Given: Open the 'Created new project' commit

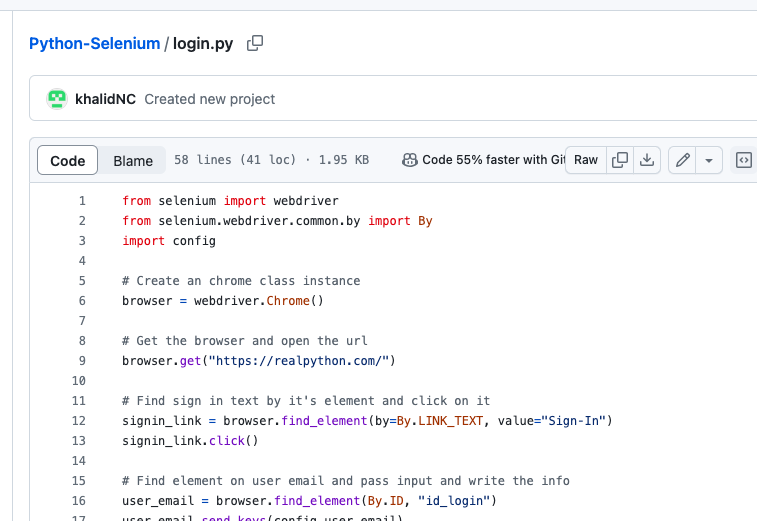Looking at the screenshot, I should [209, 99].
